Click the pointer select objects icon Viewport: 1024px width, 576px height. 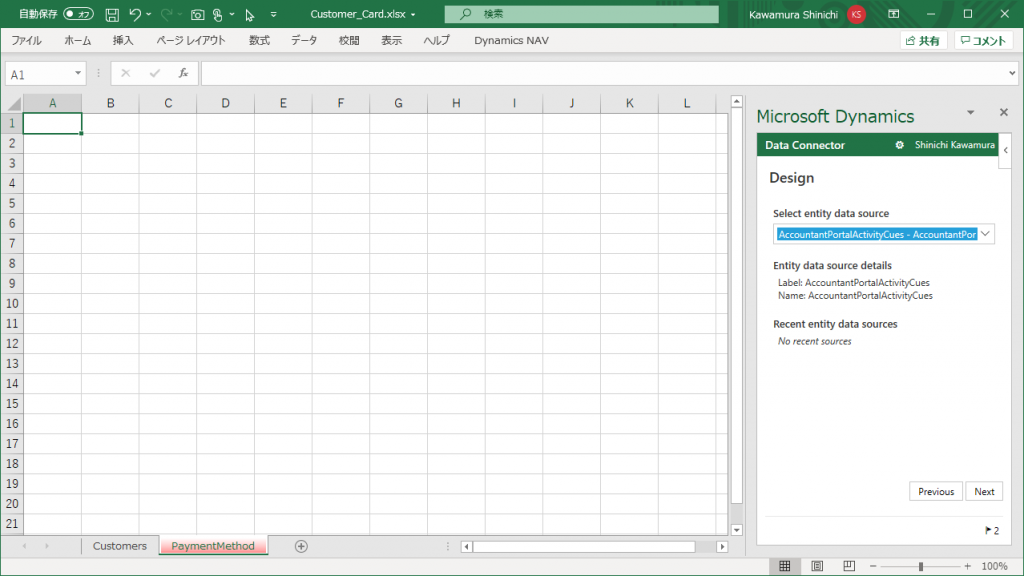click(249, 14)
